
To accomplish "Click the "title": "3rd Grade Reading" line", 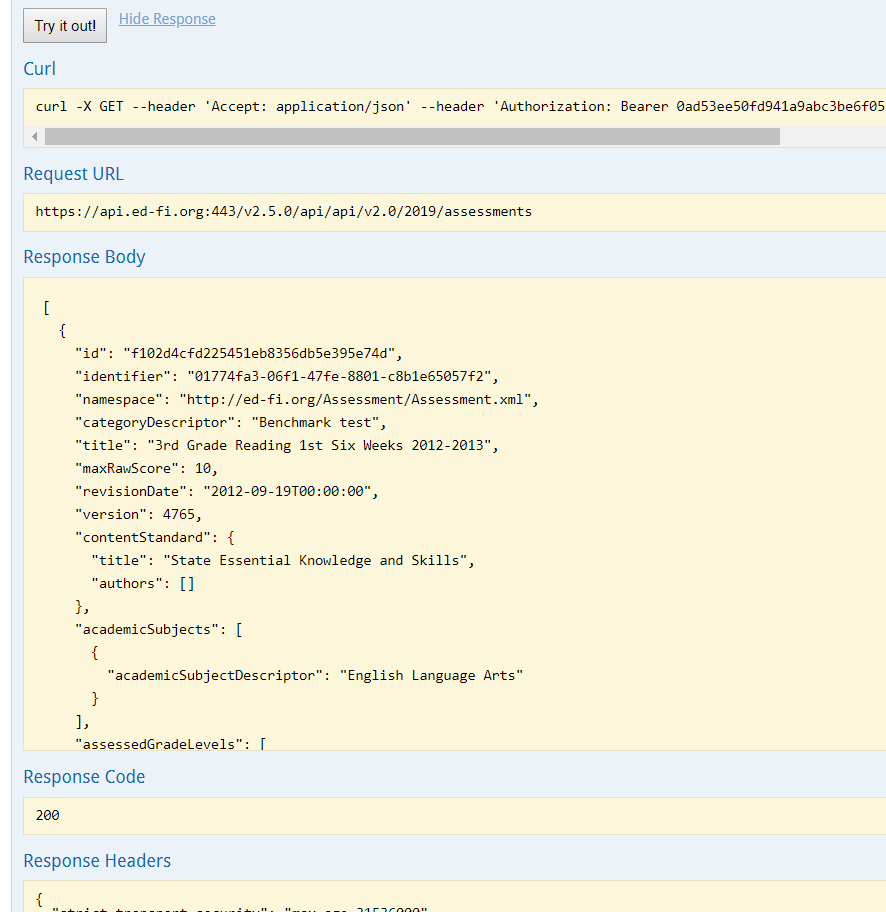I will point(287,446).
